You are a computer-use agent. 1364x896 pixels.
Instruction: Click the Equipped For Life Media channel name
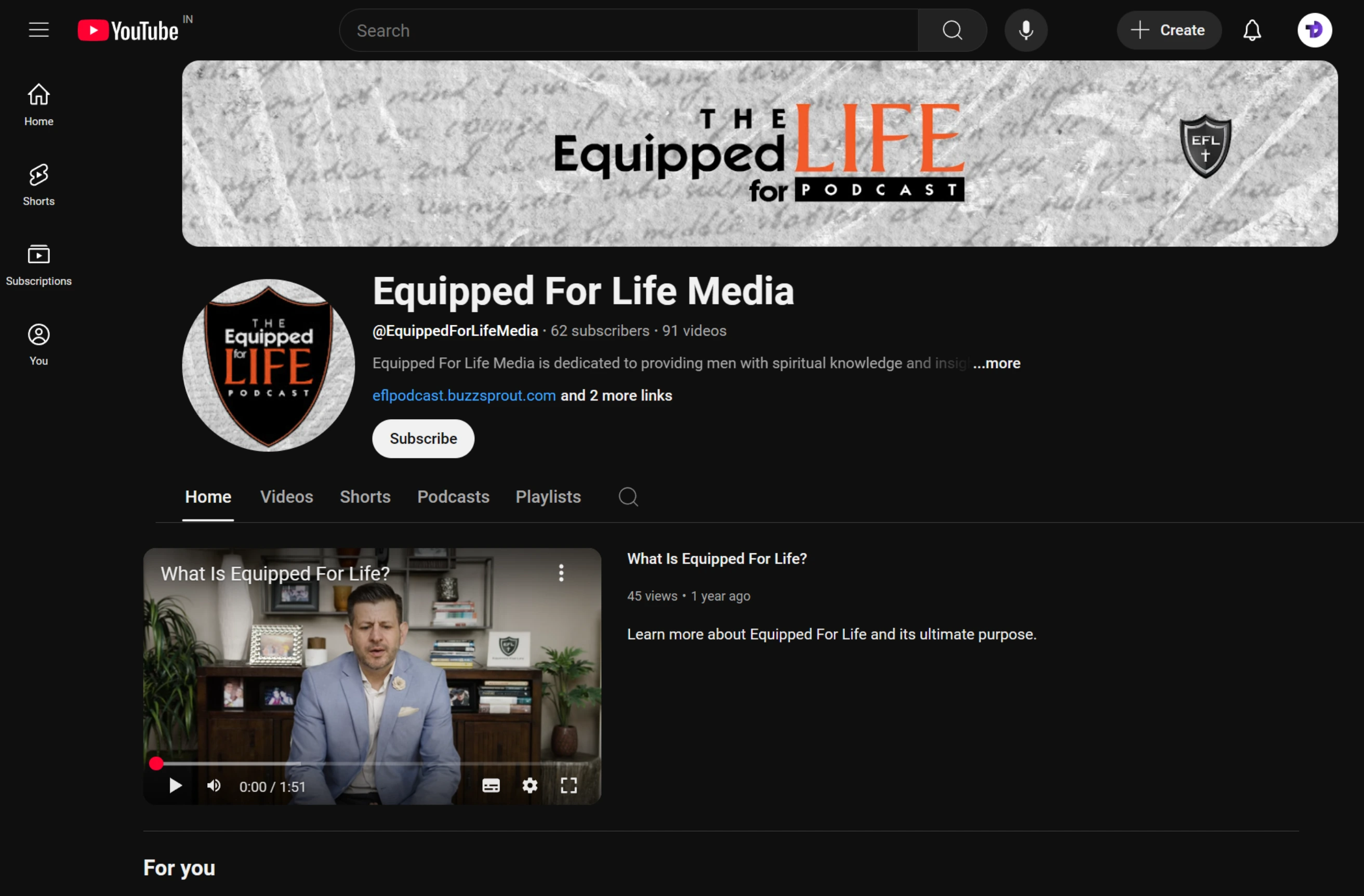click(583, 291)
